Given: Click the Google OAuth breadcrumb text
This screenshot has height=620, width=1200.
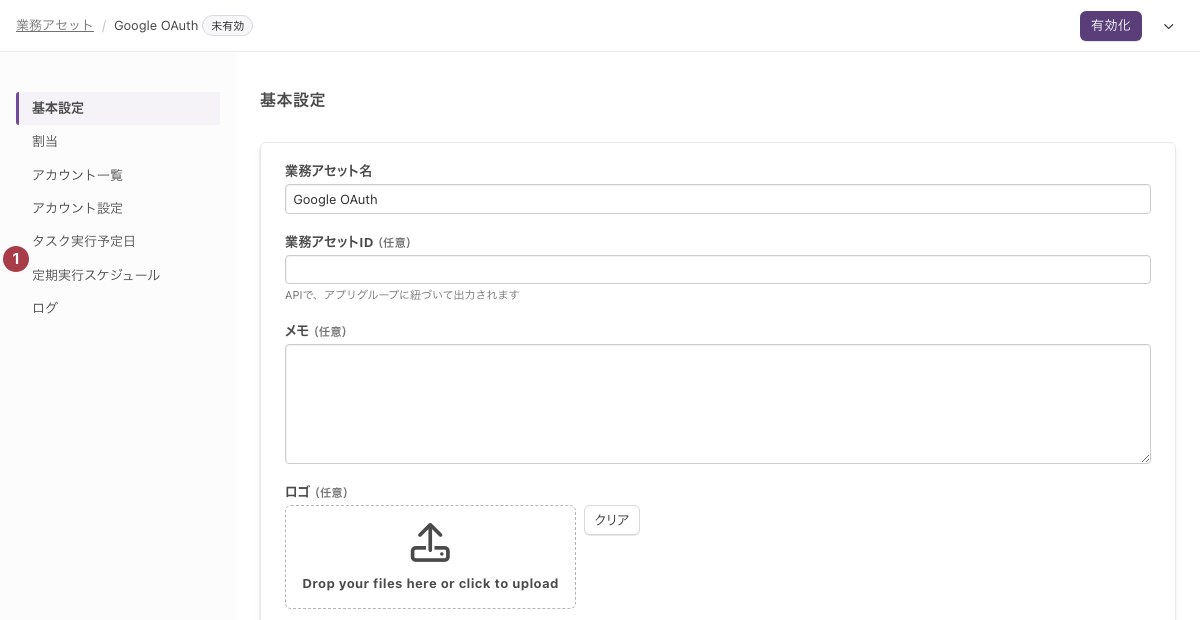Looking at the screenshot, I should 156,26.
